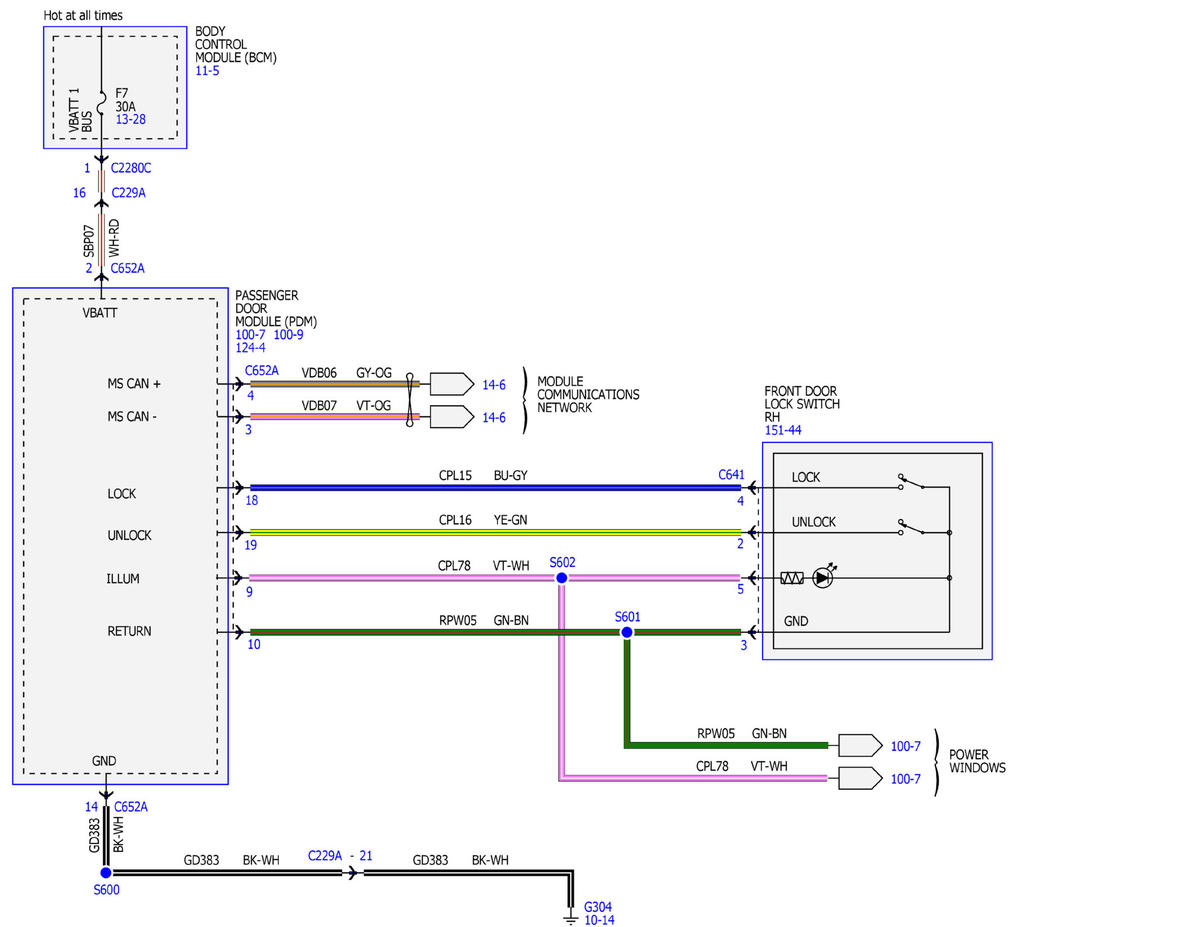Click the 'MODULE COMMUNICATIONS NETWORK' label

[588, 395]
